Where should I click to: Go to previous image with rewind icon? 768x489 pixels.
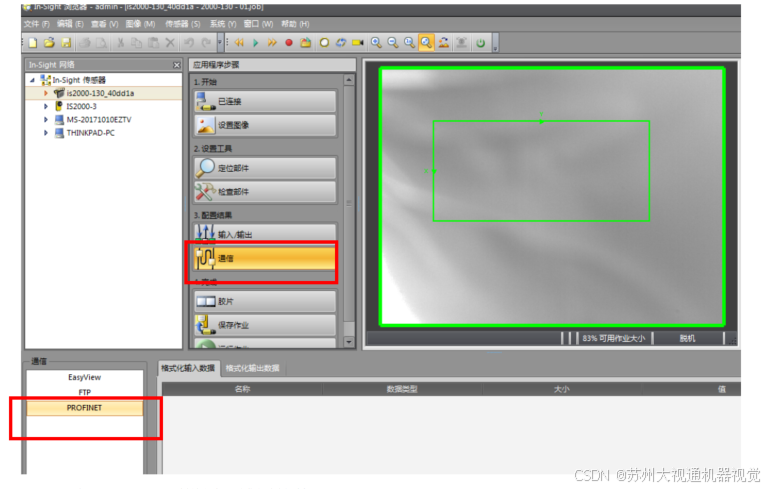239,43
